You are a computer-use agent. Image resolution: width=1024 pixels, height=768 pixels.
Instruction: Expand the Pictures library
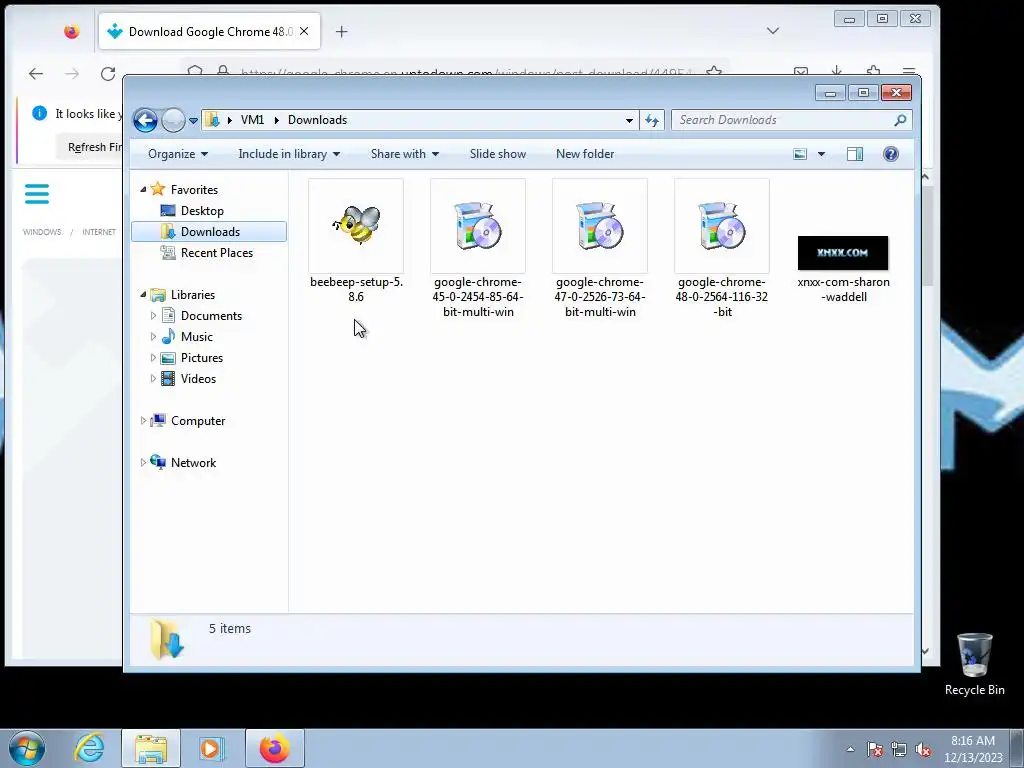153,358
